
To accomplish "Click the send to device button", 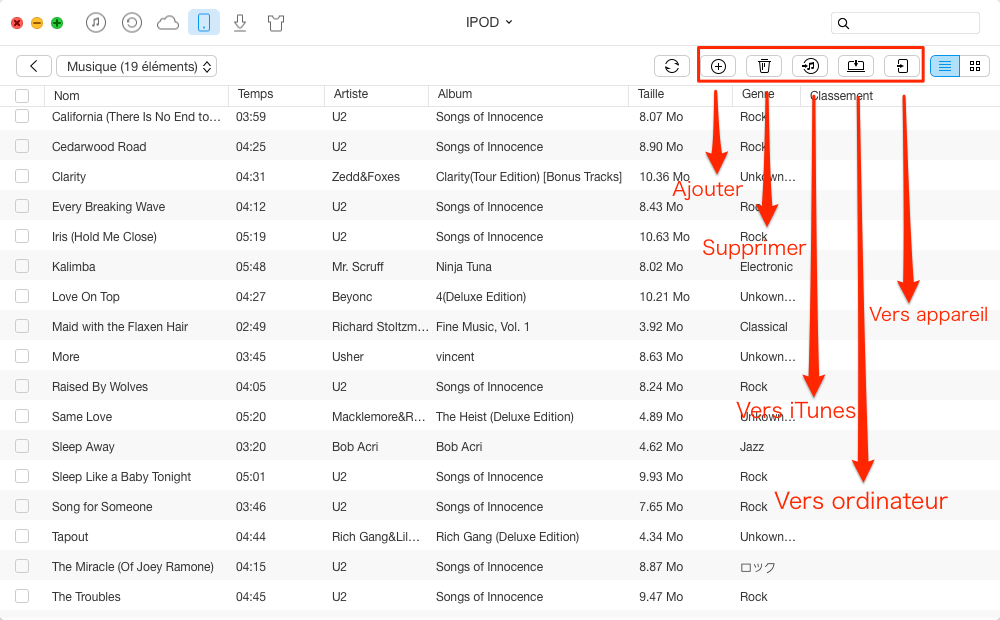I will point(902,66).
